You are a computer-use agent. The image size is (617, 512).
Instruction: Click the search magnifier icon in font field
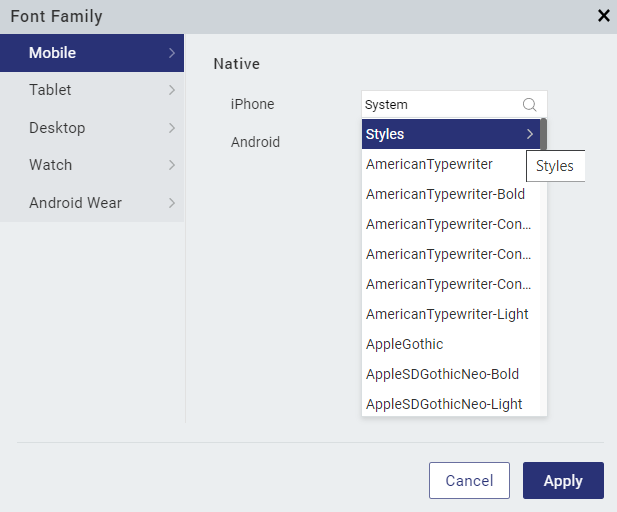click(x=529, y=104)
